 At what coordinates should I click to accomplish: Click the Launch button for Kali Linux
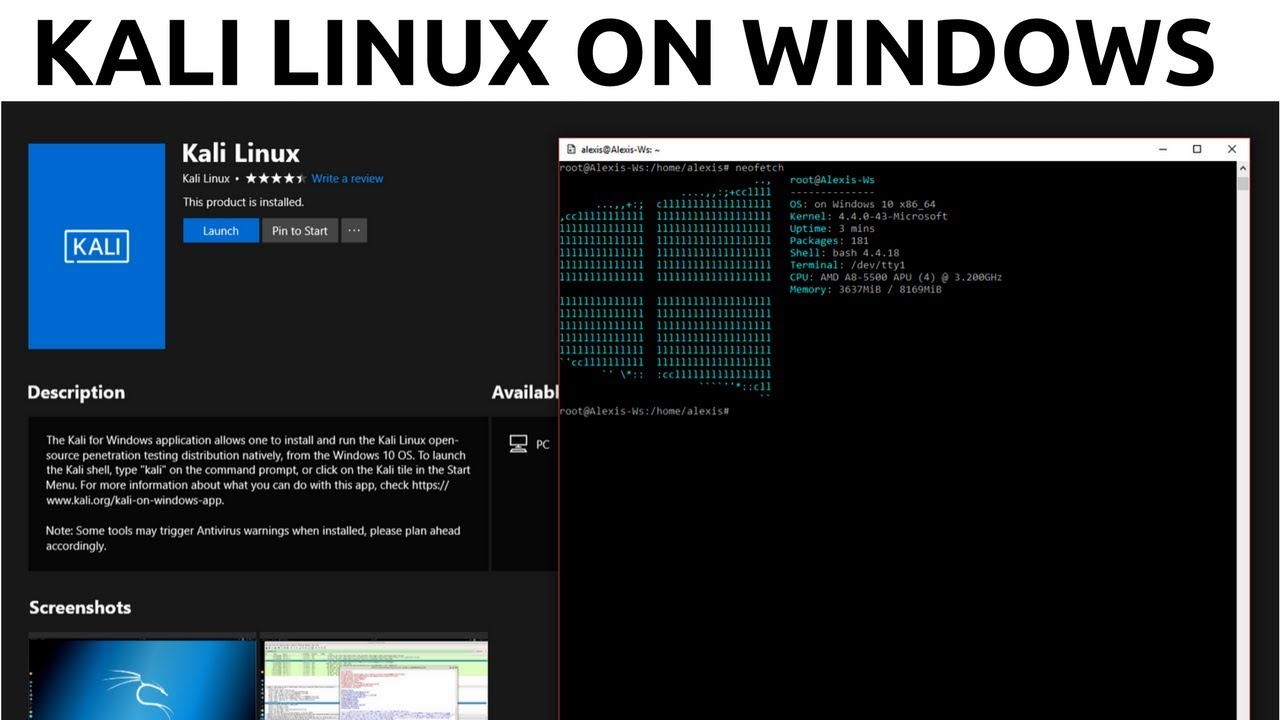220,230
